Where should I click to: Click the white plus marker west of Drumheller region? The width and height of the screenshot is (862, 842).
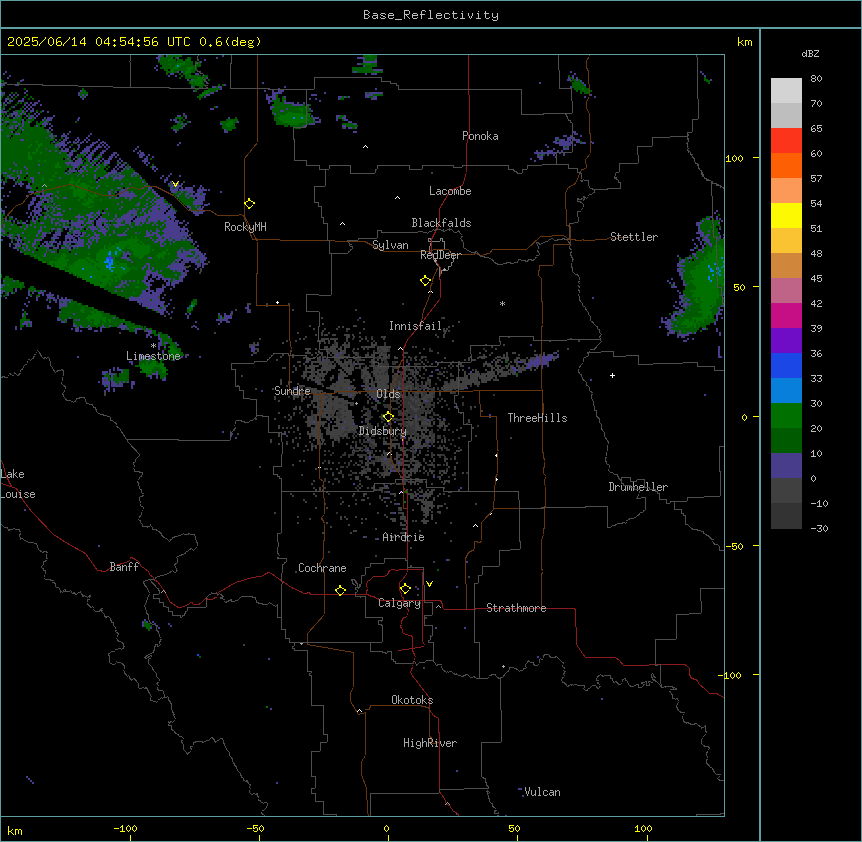click(x=612, y=375)
